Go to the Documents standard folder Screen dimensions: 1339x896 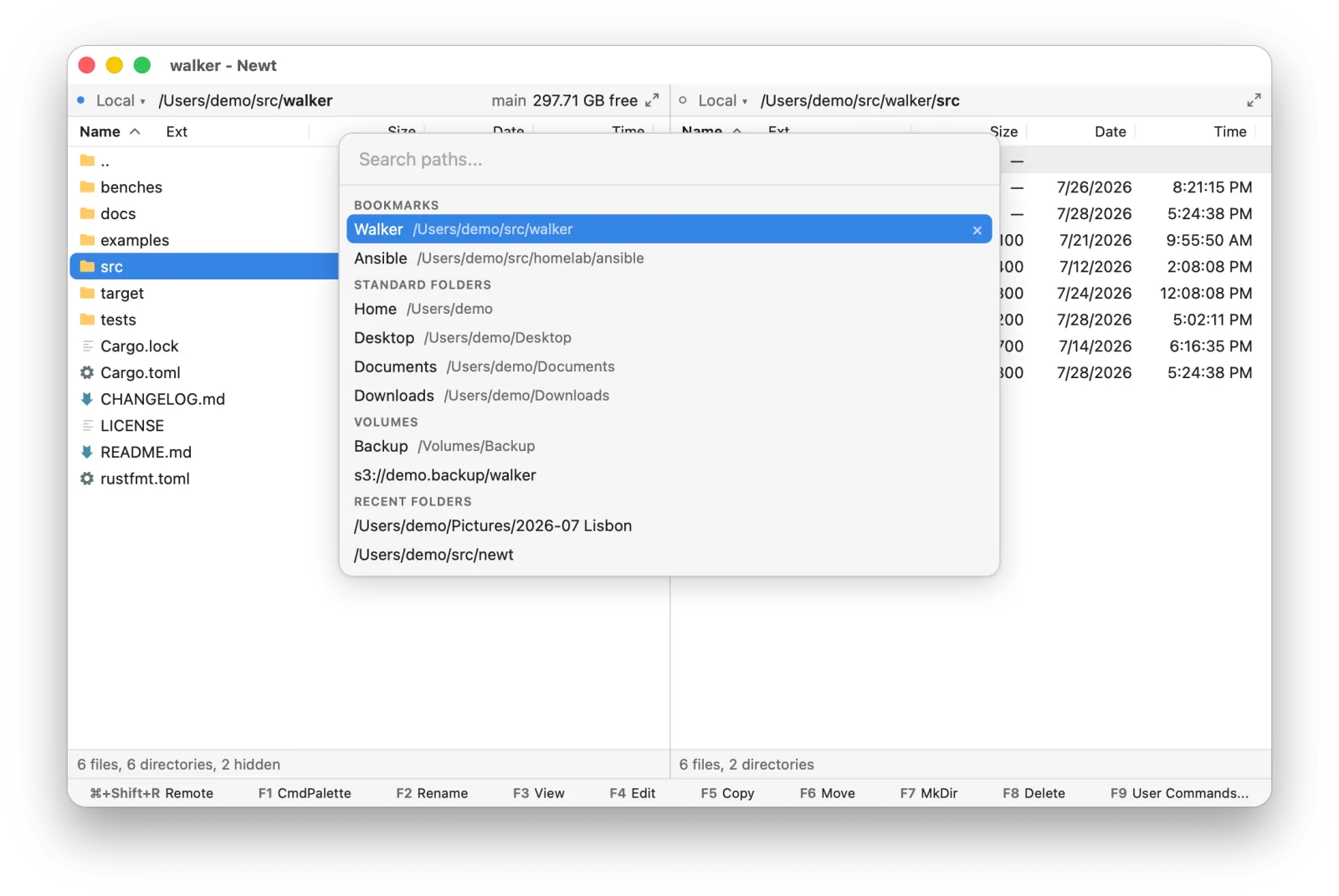[669, 367]
